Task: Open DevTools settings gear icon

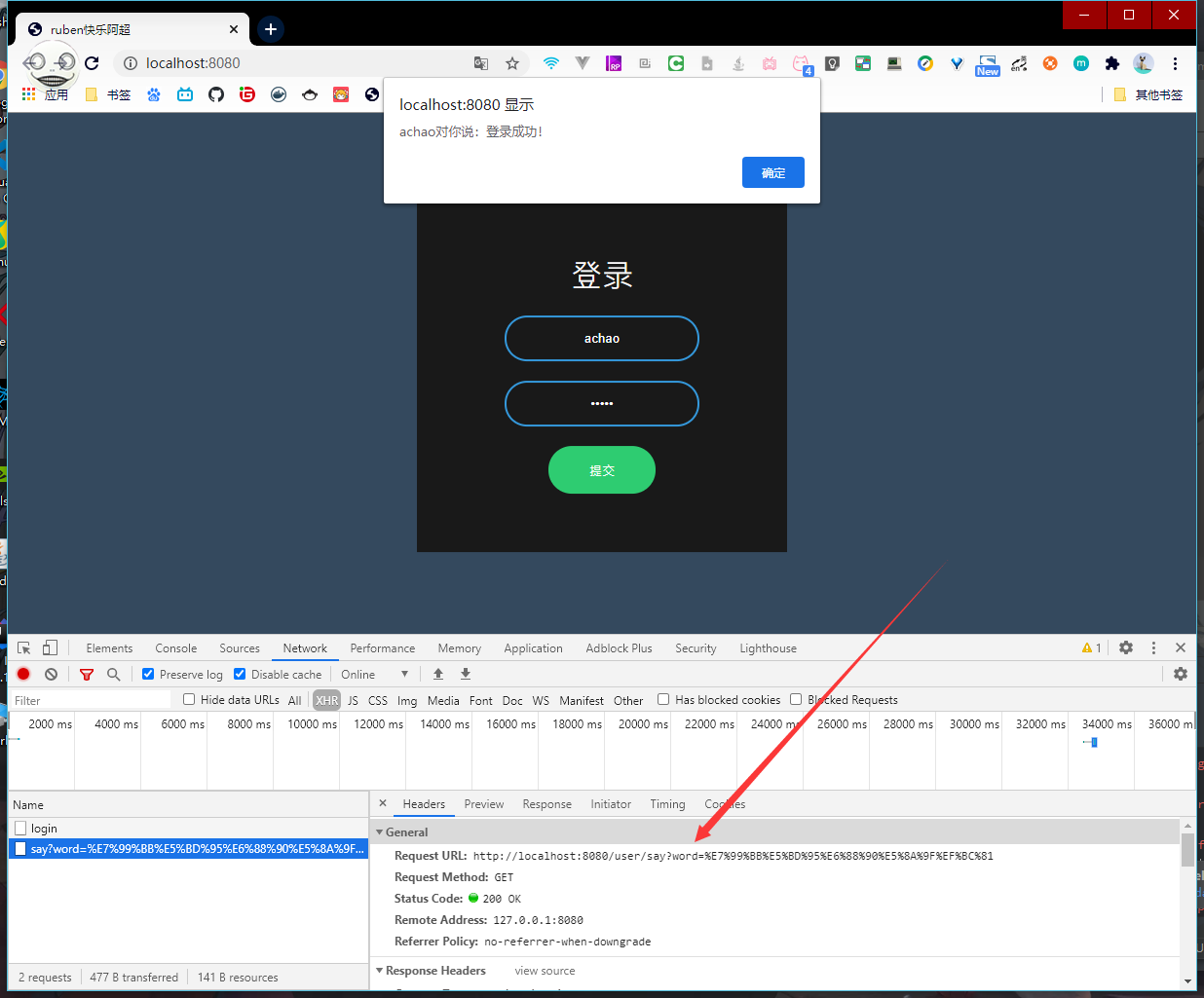Action: pyautogui.click(x=1126, y=648)
